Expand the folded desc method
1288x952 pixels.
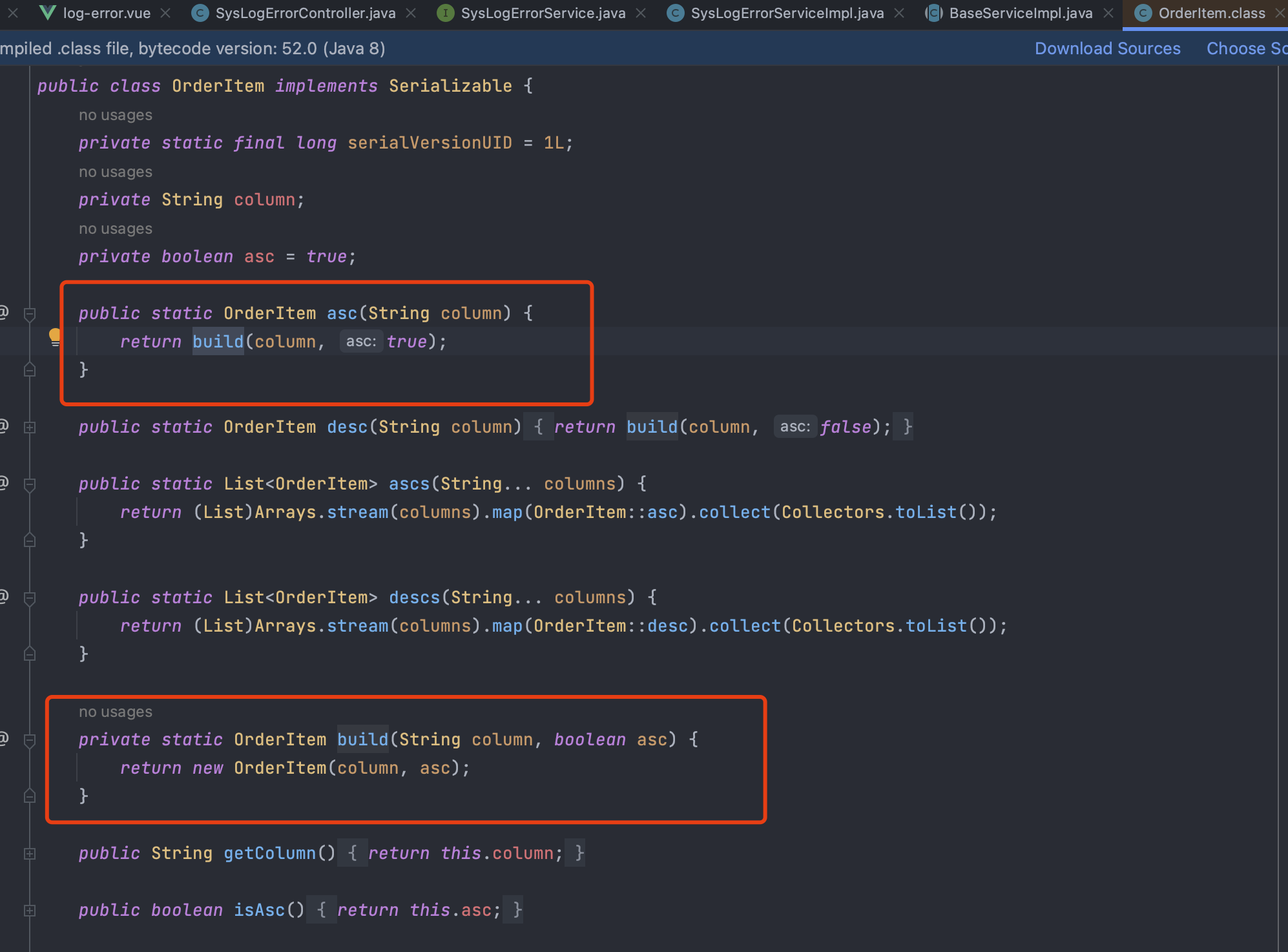click(30, 427)
